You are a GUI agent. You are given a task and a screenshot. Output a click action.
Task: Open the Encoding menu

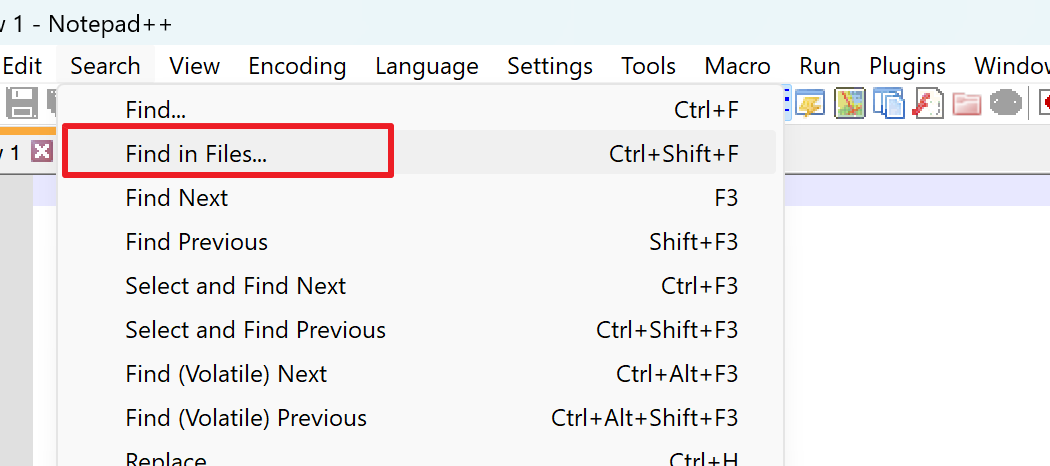tap(297, 66)
